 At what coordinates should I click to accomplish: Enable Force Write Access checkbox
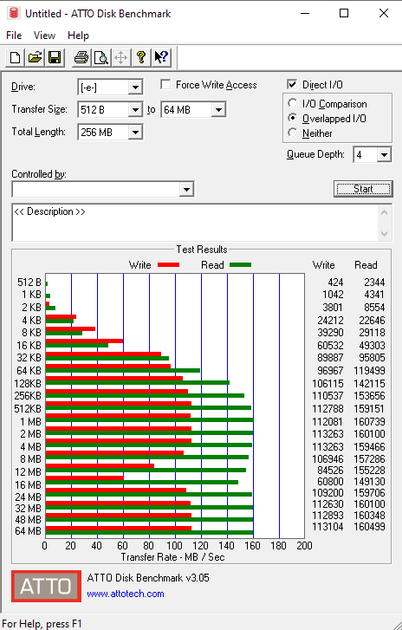pos(165,84)
